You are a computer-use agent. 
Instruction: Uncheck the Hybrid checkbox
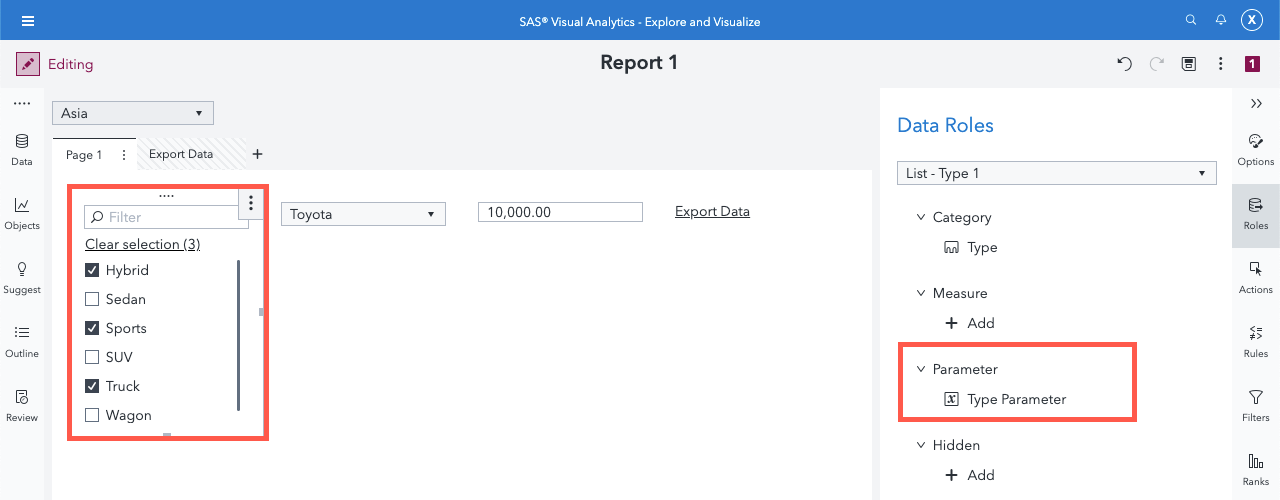tap(93, 270)
